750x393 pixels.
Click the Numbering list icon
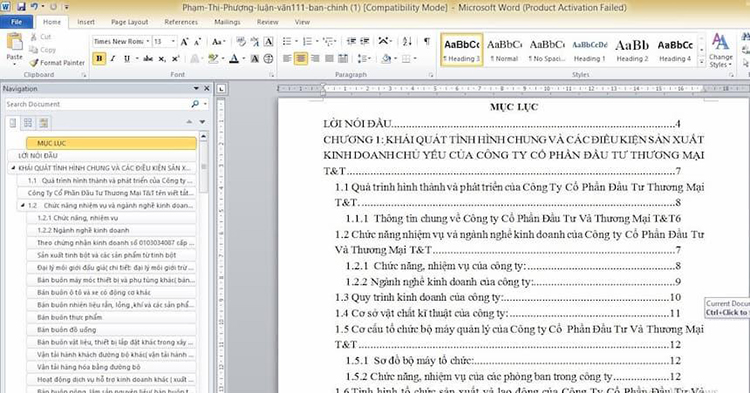[x=307, y=42]
